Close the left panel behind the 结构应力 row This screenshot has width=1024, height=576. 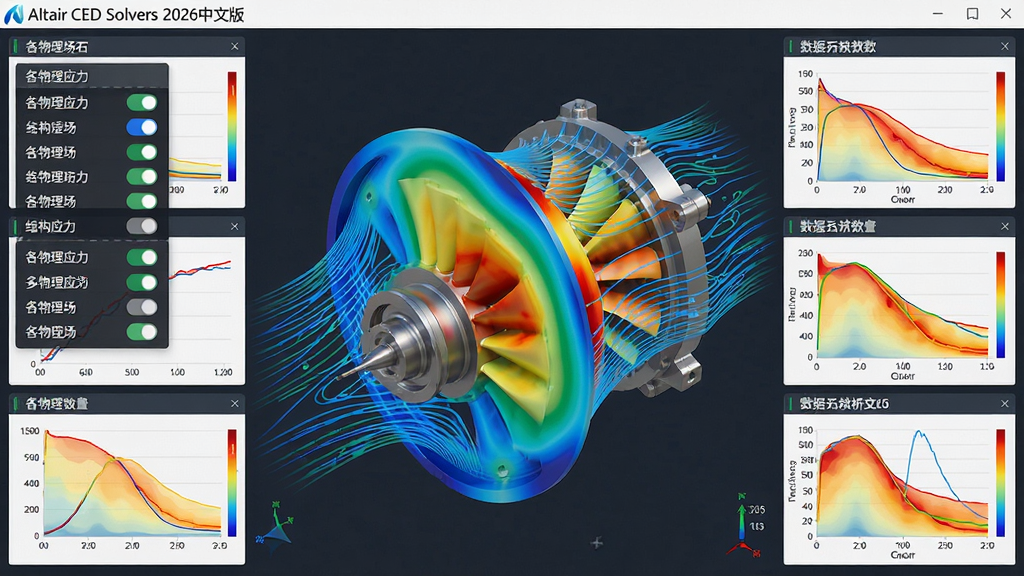[x=234, y=226]
